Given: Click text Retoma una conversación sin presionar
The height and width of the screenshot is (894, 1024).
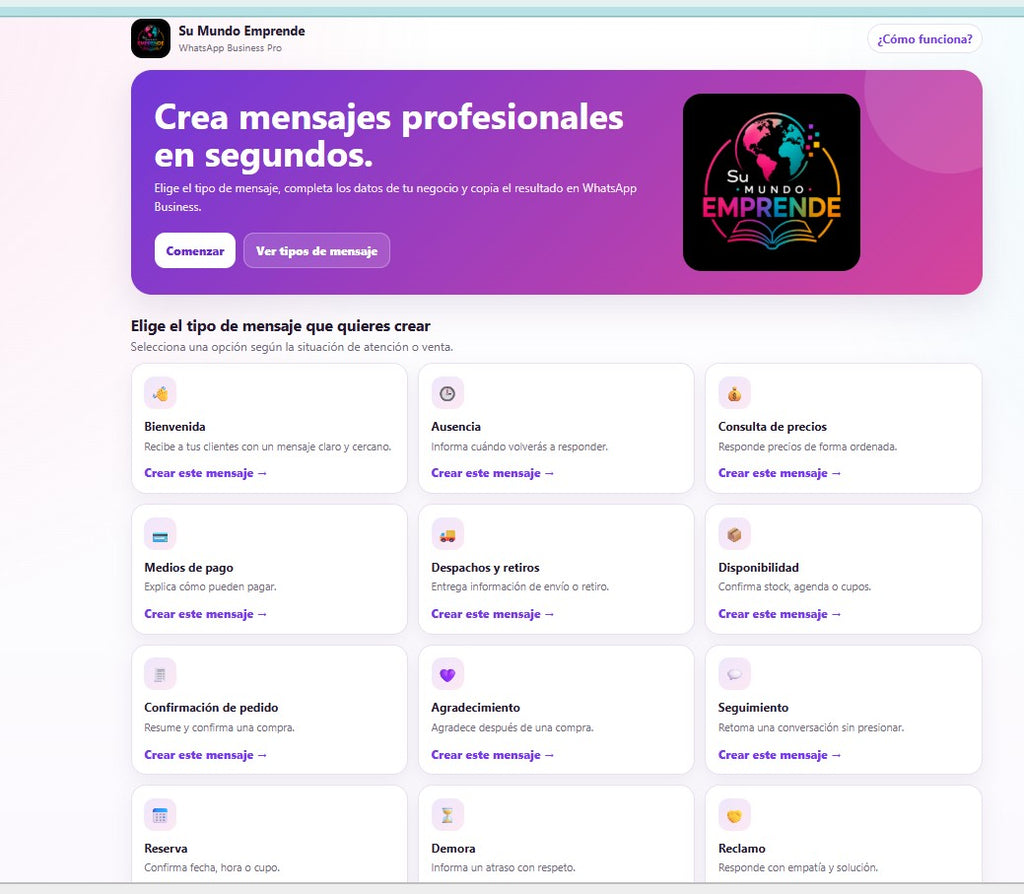Looking at the screenshot, I should pyautogui.click(x=811, y=728).
